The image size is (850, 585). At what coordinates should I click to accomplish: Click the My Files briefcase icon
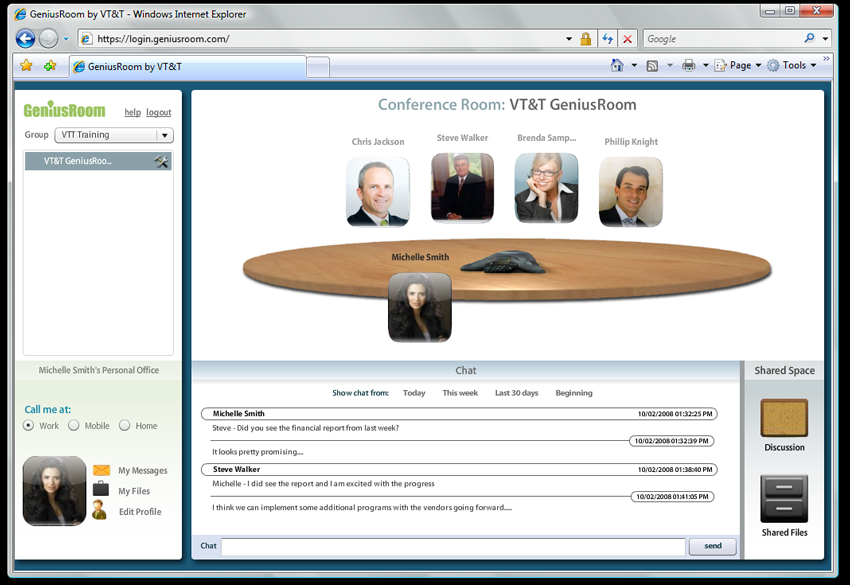coord(101,490)
